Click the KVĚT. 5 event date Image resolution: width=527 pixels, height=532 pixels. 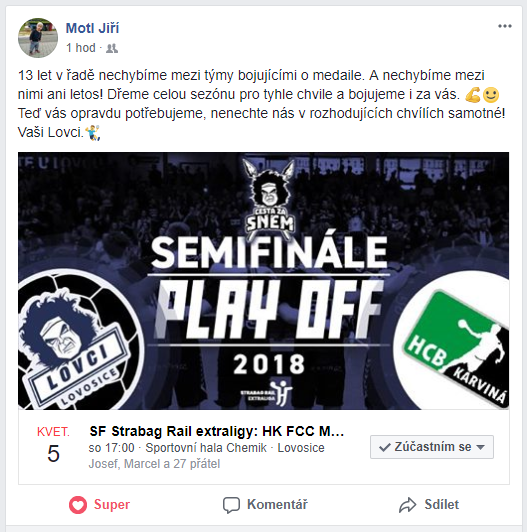point(53,445)
